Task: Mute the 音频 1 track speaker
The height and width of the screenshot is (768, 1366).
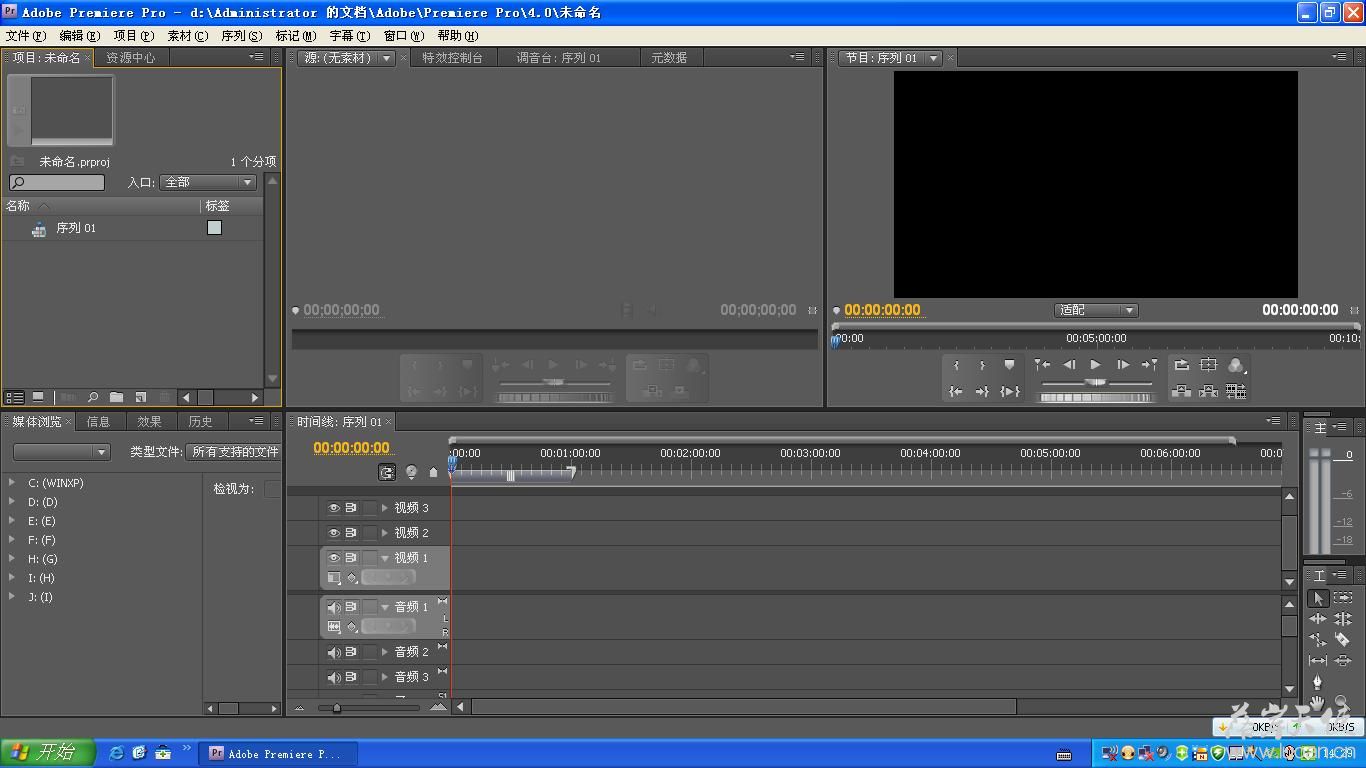Action: coord(334,607)
